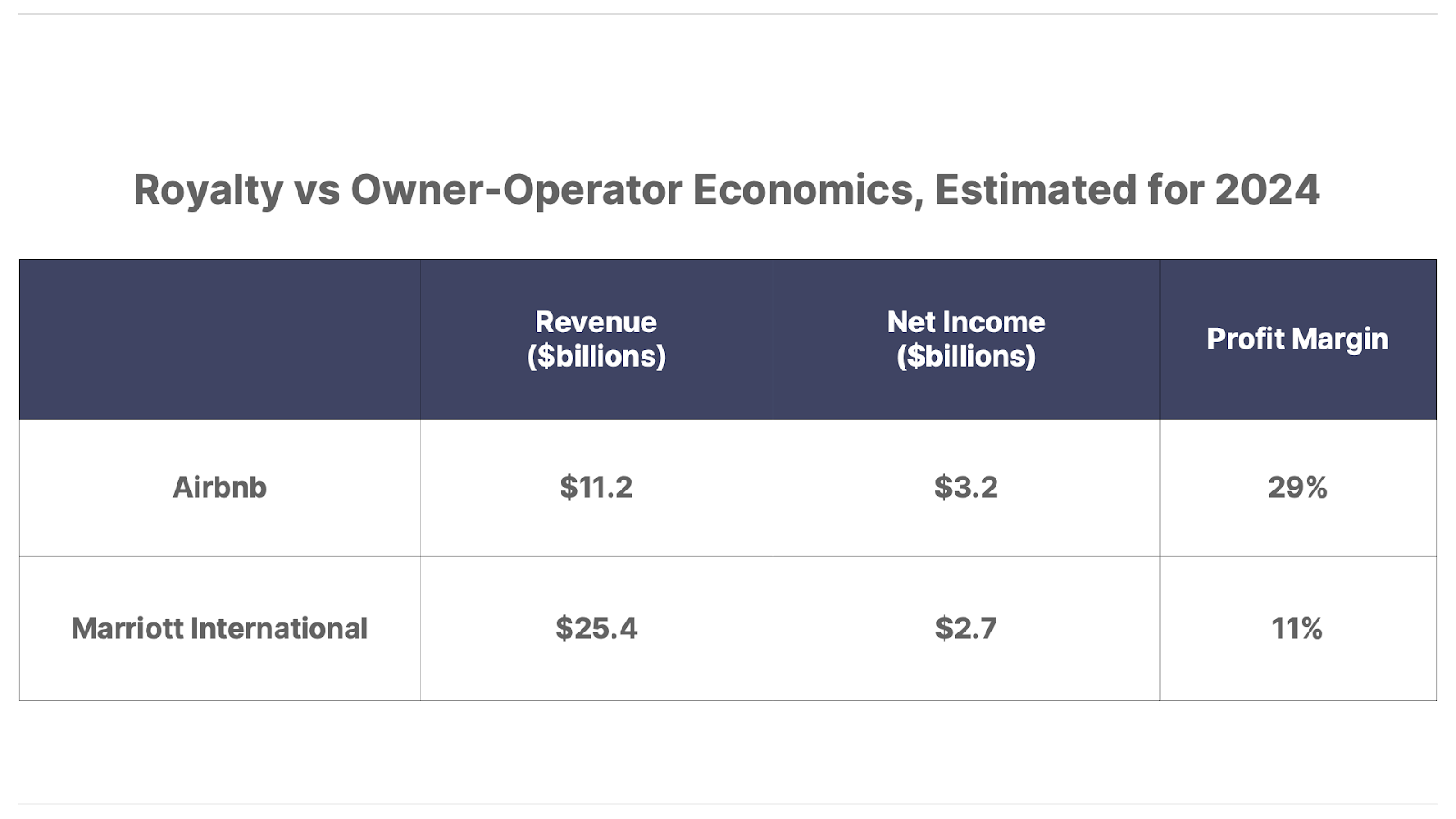Click the year 2024 in the title
The height and width of the screenshot is (819, 1456).
click(x=1267, y=190)
